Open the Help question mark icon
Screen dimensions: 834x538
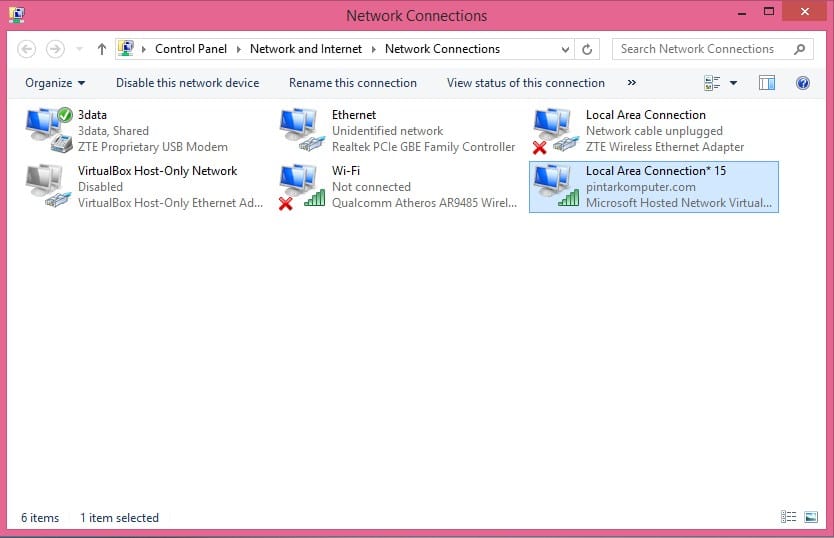(x=803, y=82)
